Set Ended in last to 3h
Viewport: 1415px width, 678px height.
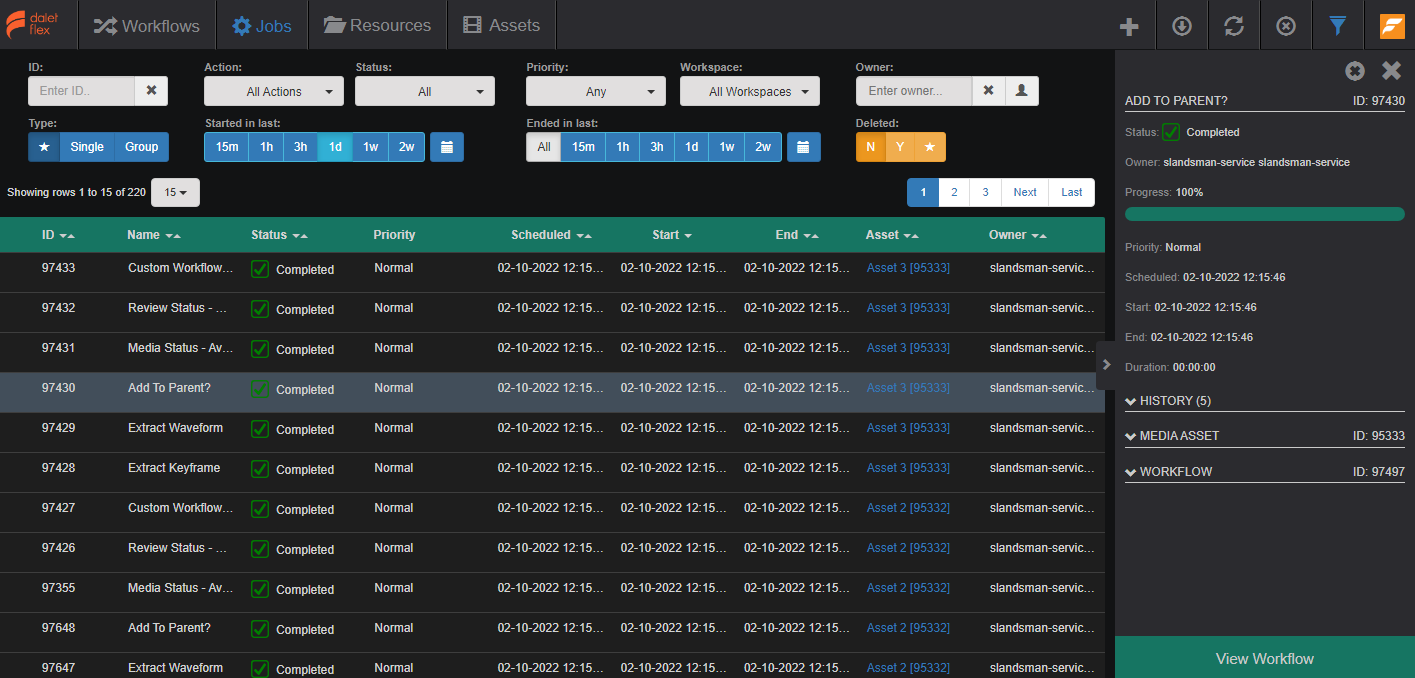point(656,147)
